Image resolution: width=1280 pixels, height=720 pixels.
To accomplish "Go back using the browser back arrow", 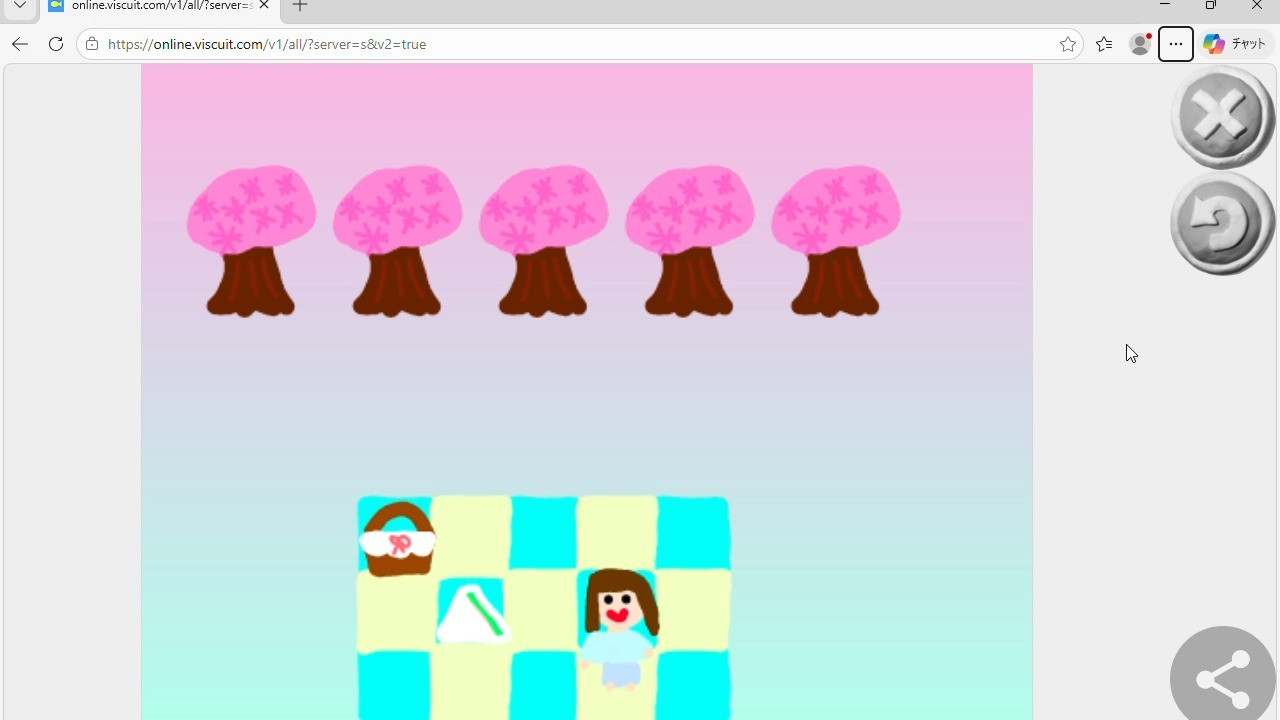I will click(20, 44).
